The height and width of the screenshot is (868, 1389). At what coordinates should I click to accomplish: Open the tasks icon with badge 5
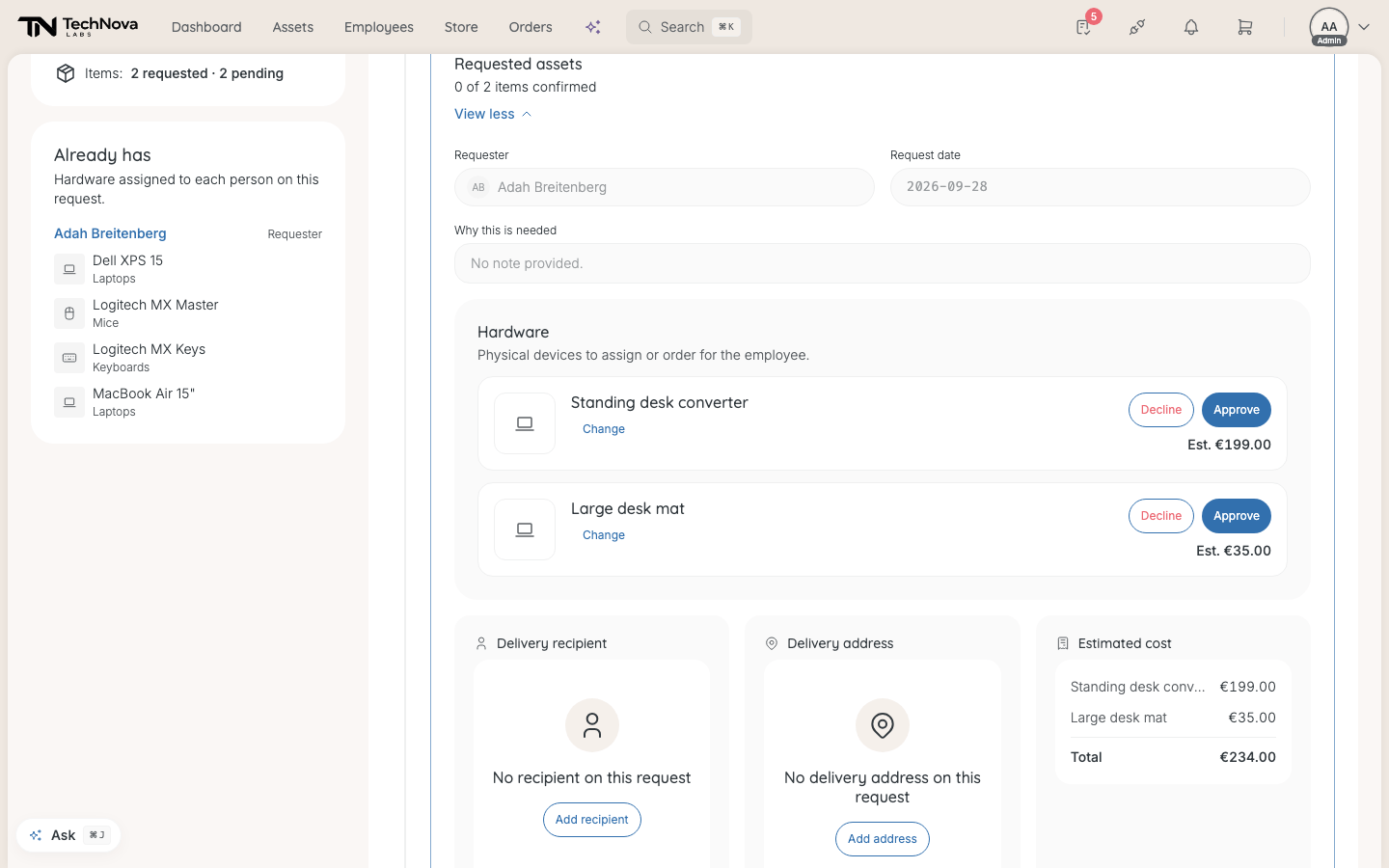(1084, 27)
